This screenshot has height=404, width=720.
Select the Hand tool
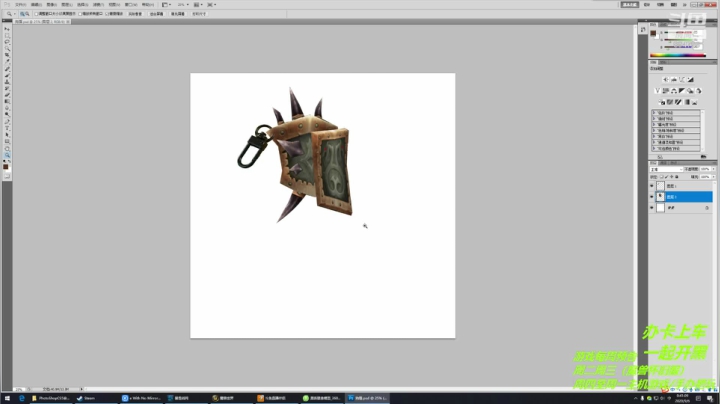pyautogui.click(x=7, y=149)
